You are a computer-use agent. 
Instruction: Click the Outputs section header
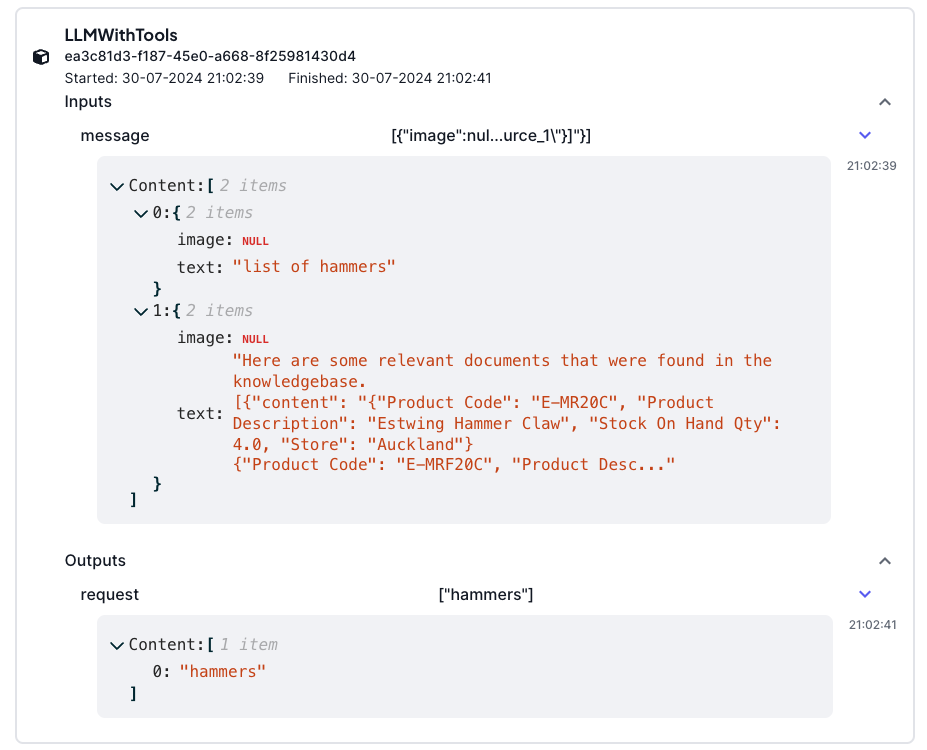[x=95, y=561]
